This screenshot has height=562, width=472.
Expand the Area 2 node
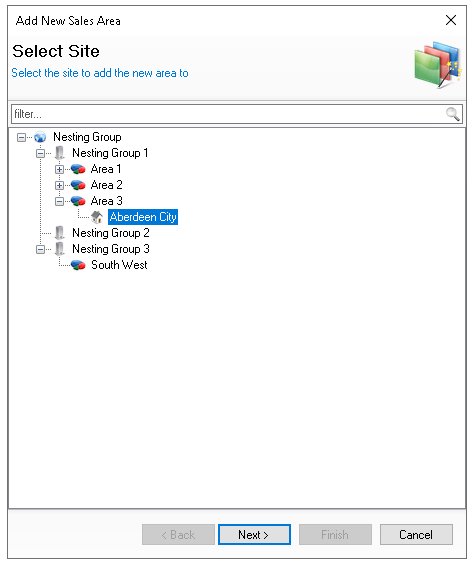[x=59, y=185]
